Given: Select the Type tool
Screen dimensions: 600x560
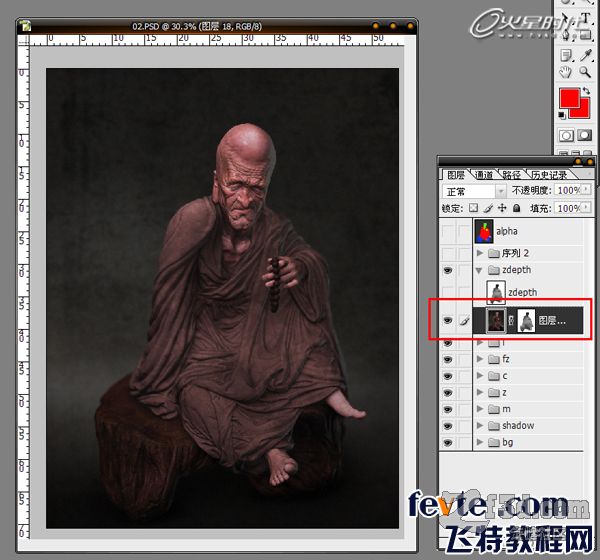Looking at the screenshot, I should 585,18.
